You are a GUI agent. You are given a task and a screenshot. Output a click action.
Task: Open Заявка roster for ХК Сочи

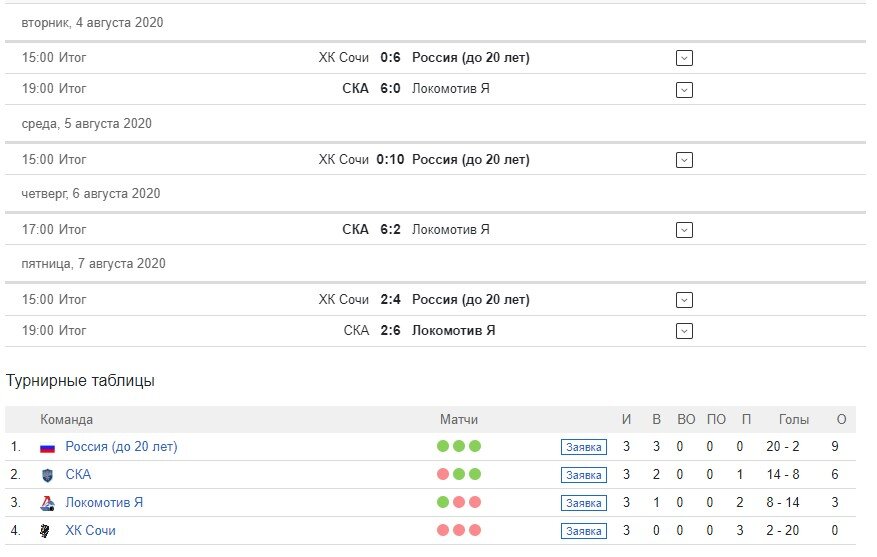click(583, 531)
